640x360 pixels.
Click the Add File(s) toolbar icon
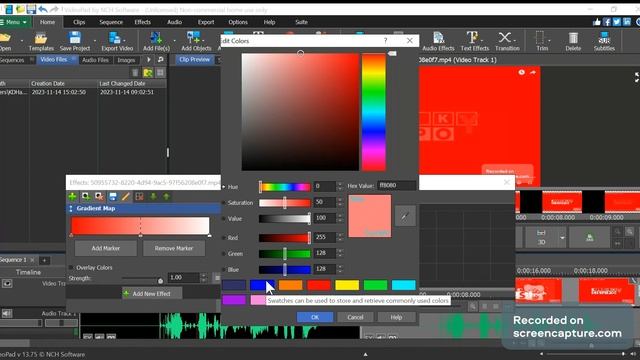[156, 38]
